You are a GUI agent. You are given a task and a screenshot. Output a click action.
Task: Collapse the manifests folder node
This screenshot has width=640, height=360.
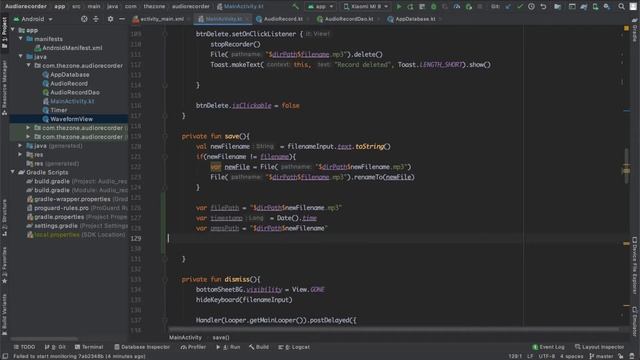pyautogui.click(x=21, y=39)
